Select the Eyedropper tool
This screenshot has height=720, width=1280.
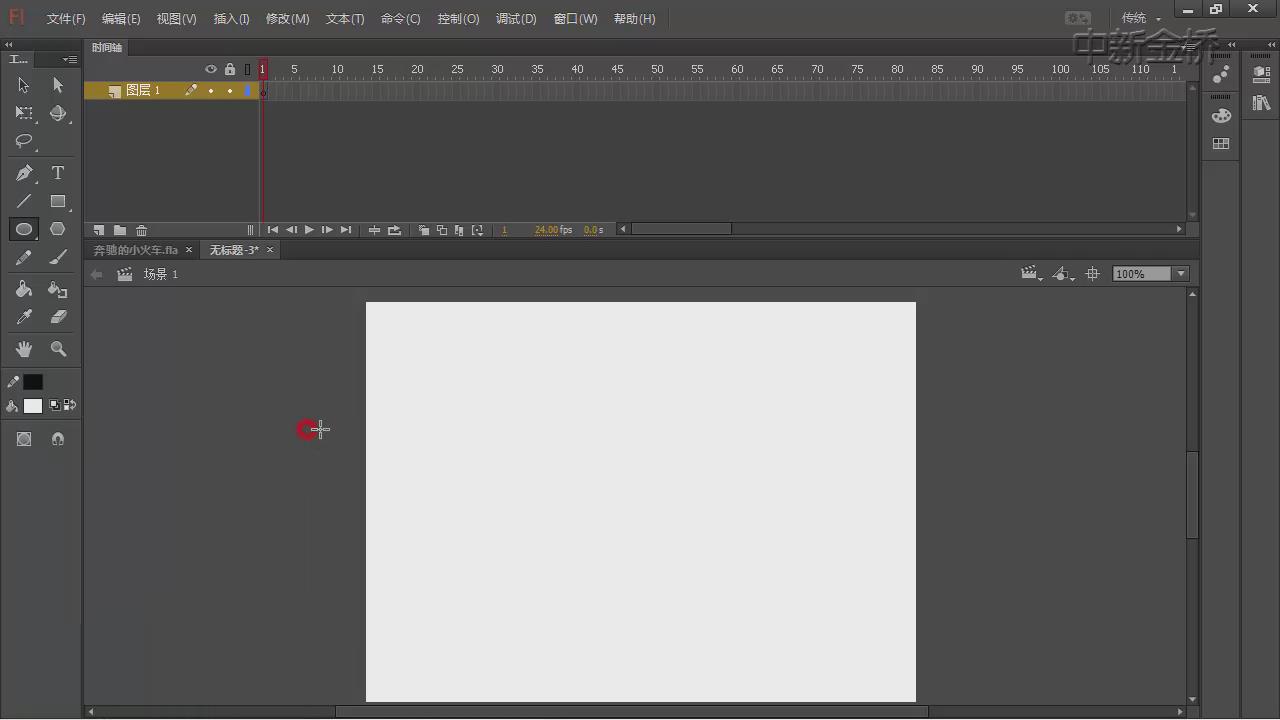coord(24,317)
